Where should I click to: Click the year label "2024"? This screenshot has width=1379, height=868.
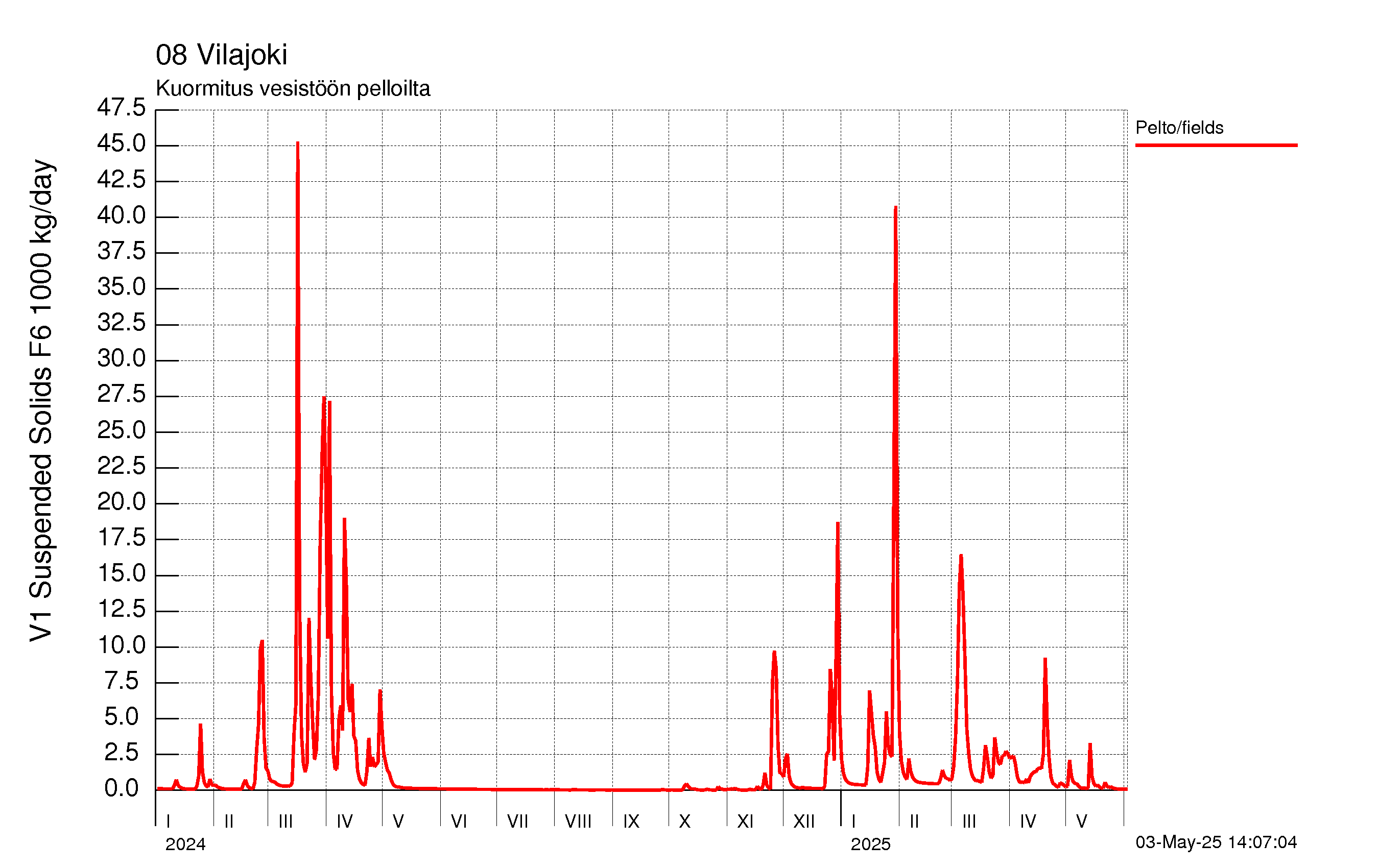(185, 845)
